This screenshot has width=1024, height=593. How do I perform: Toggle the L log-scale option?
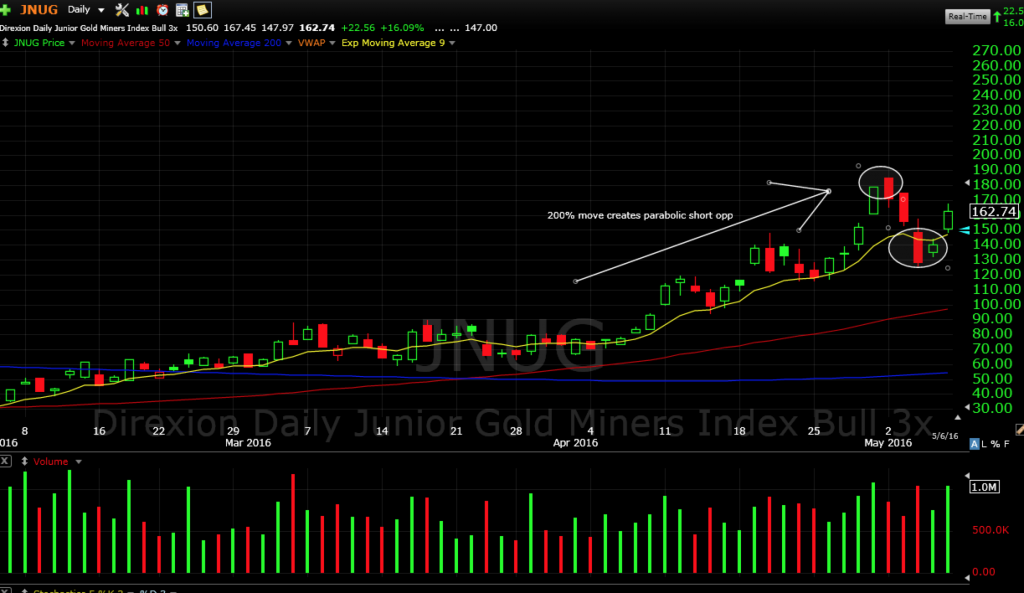[x=984, y=444]
